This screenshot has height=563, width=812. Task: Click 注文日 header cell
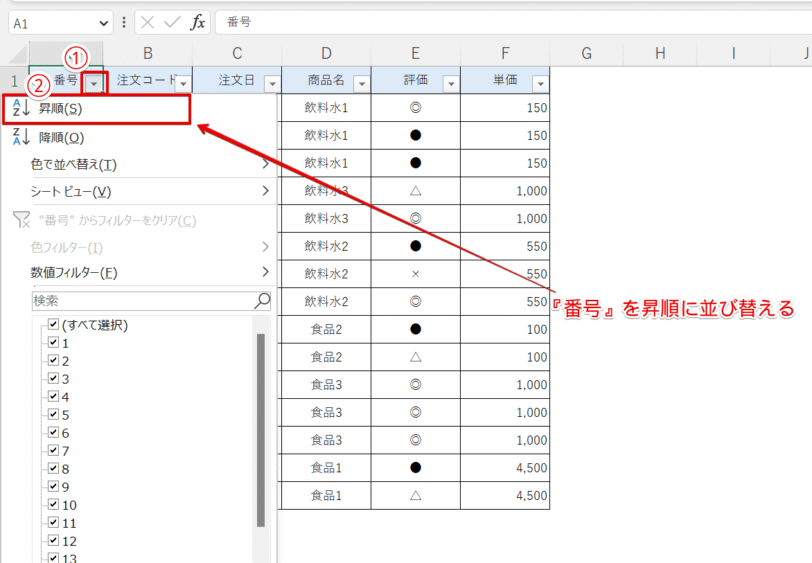coord(237,80)
